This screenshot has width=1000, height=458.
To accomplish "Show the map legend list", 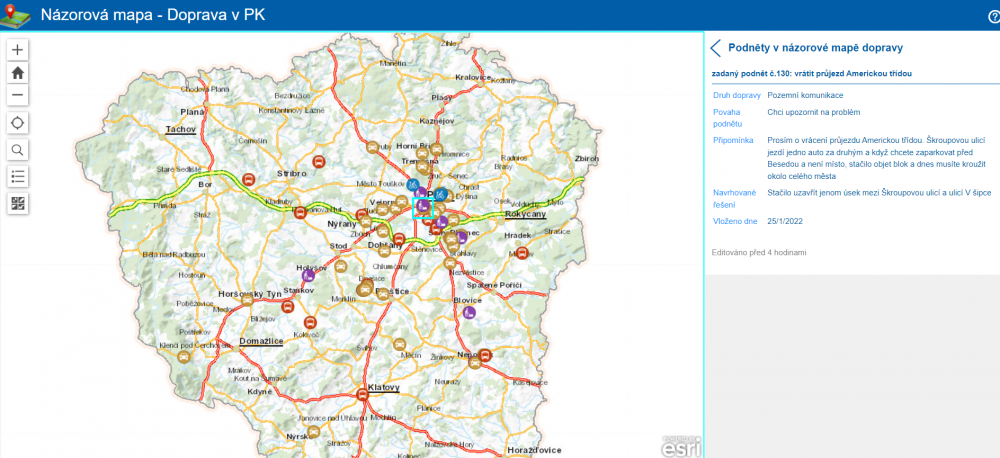I will pyautogui.click(x=18, y=177).
